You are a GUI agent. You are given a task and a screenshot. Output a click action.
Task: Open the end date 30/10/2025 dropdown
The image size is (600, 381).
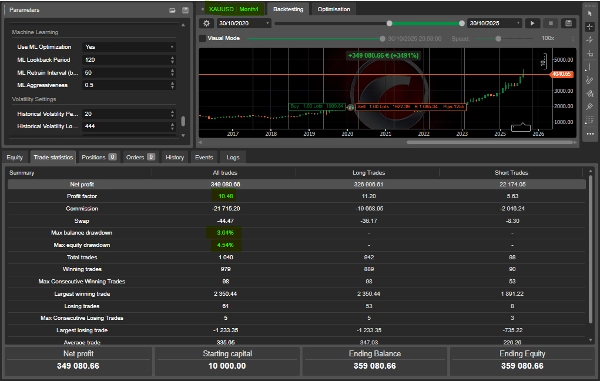(x=494, y=23)
